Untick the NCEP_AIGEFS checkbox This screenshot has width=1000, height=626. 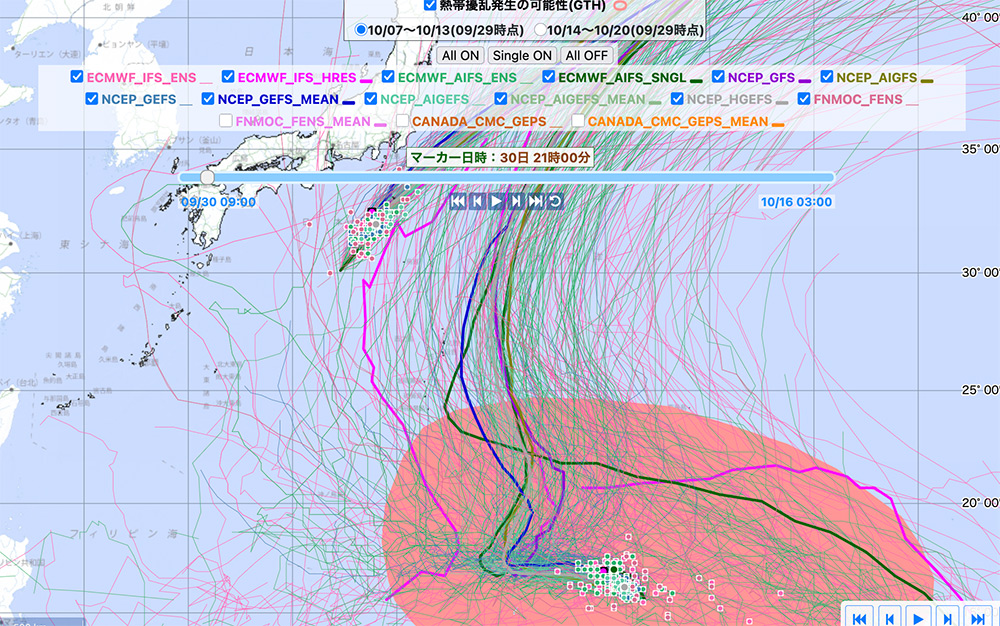pos(371,99)
